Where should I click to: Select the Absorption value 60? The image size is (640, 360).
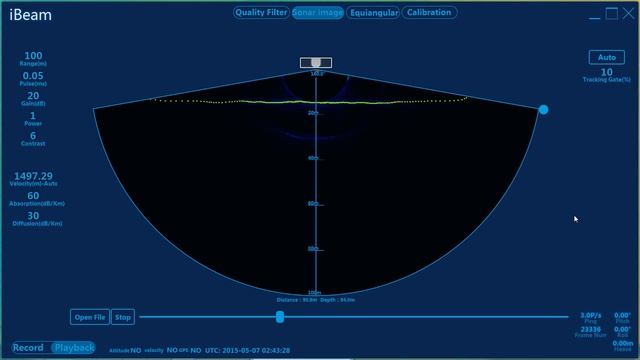tap(33, 196)
